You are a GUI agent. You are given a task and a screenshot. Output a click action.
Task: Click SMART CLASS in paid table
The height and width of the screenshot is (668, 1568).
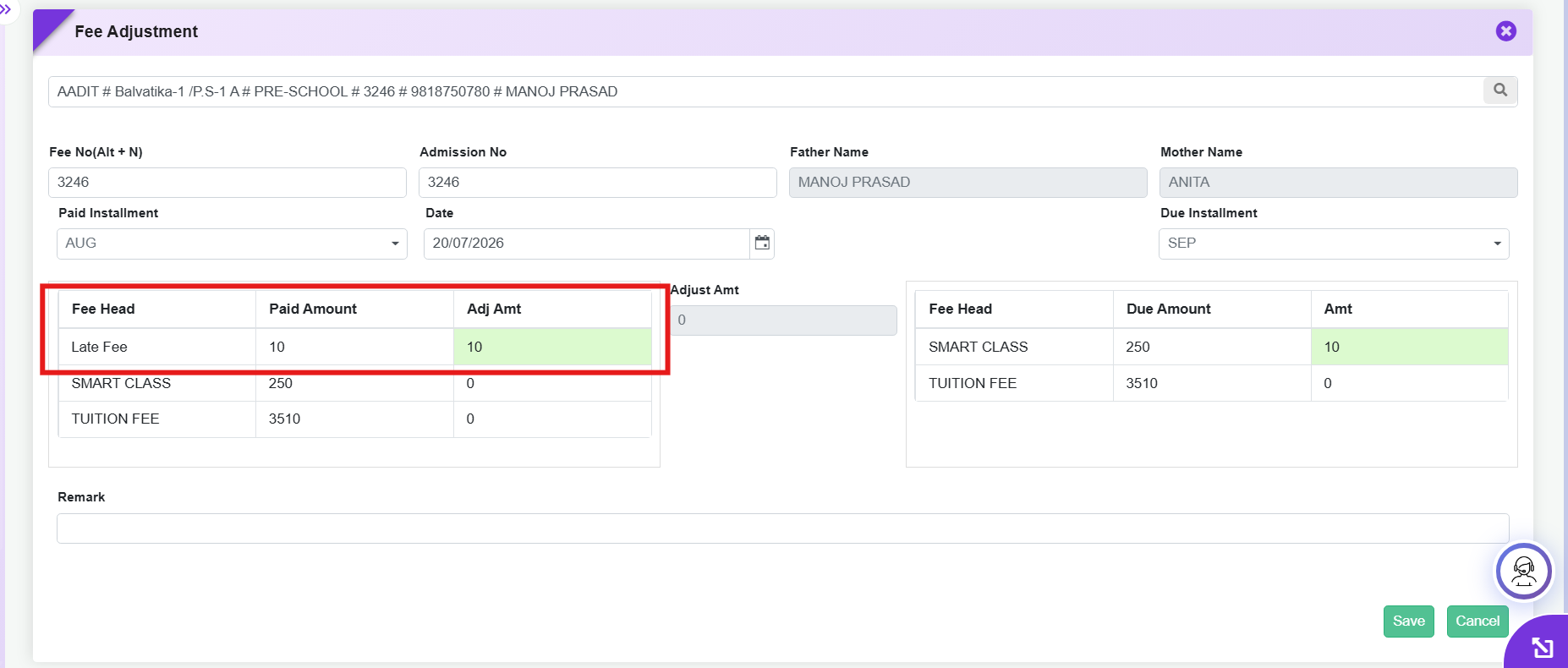[x=121, y=383]
